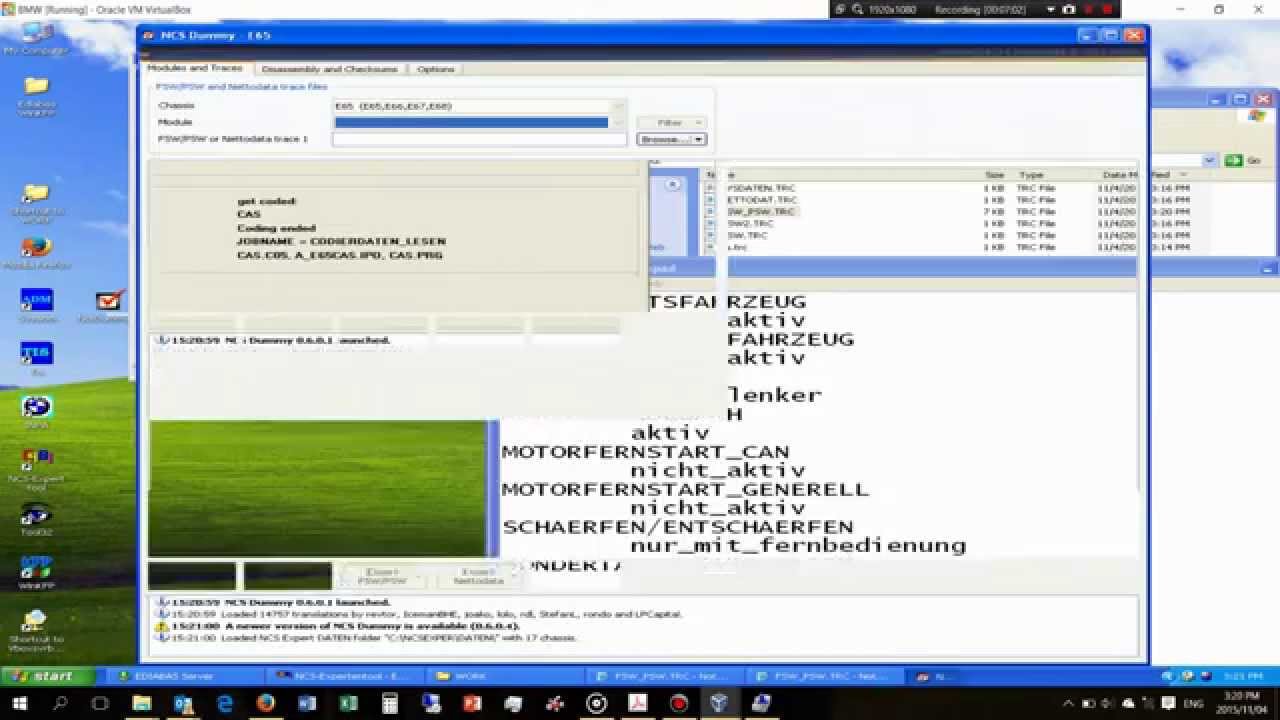Open Outlook on host taskbar

point(183,704)
